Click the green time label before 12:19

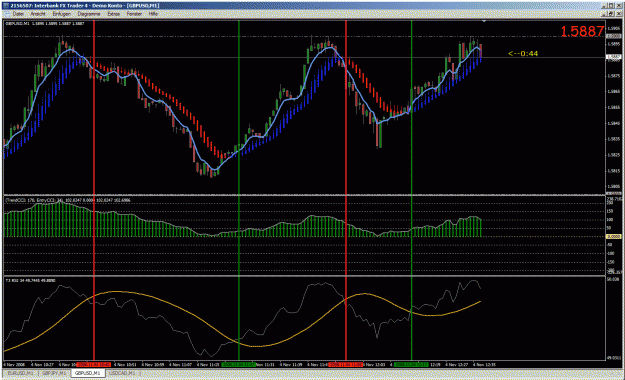411,364
